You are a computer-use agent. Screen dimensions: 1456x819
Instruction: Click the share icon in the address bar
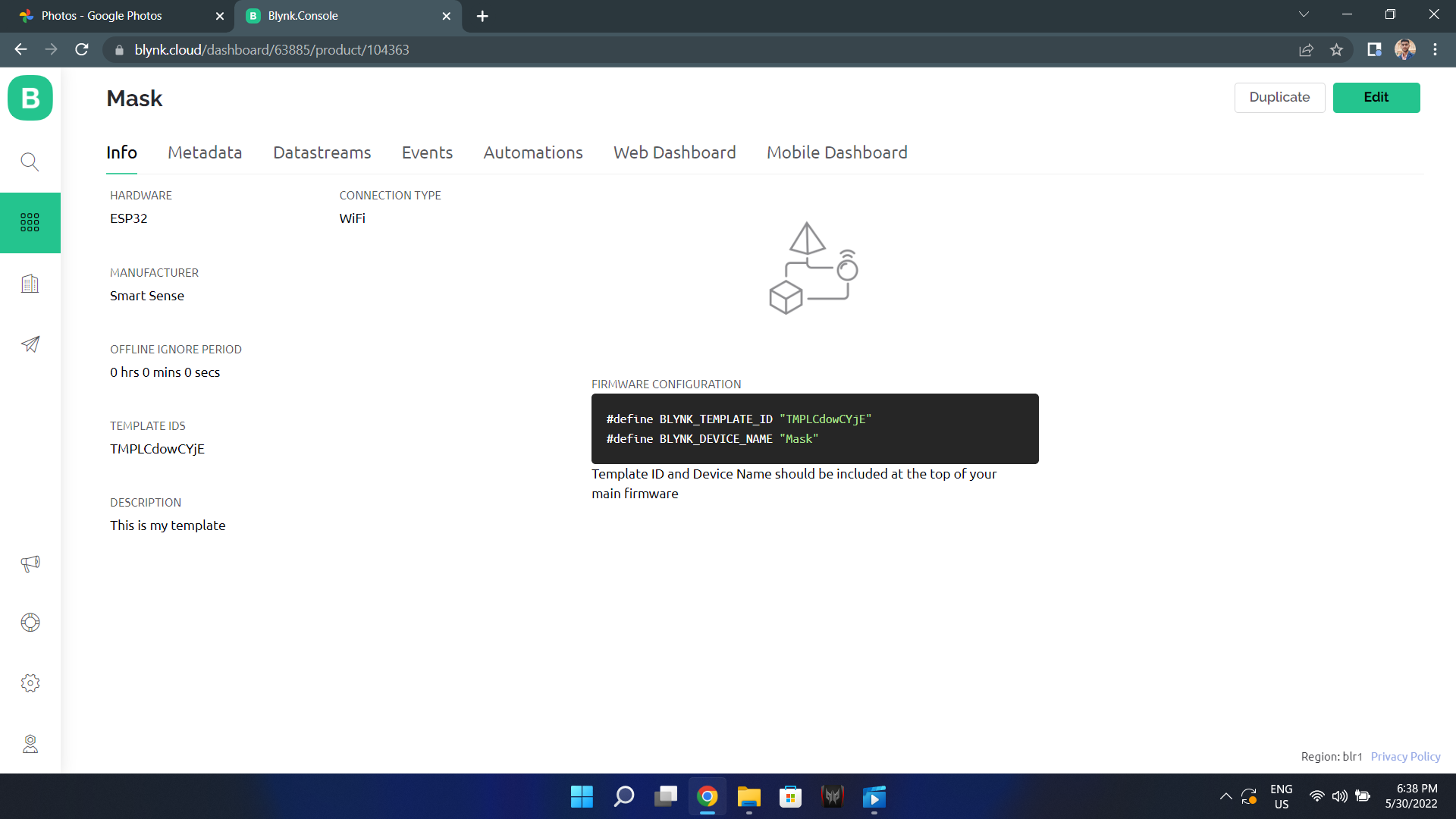1307,49
